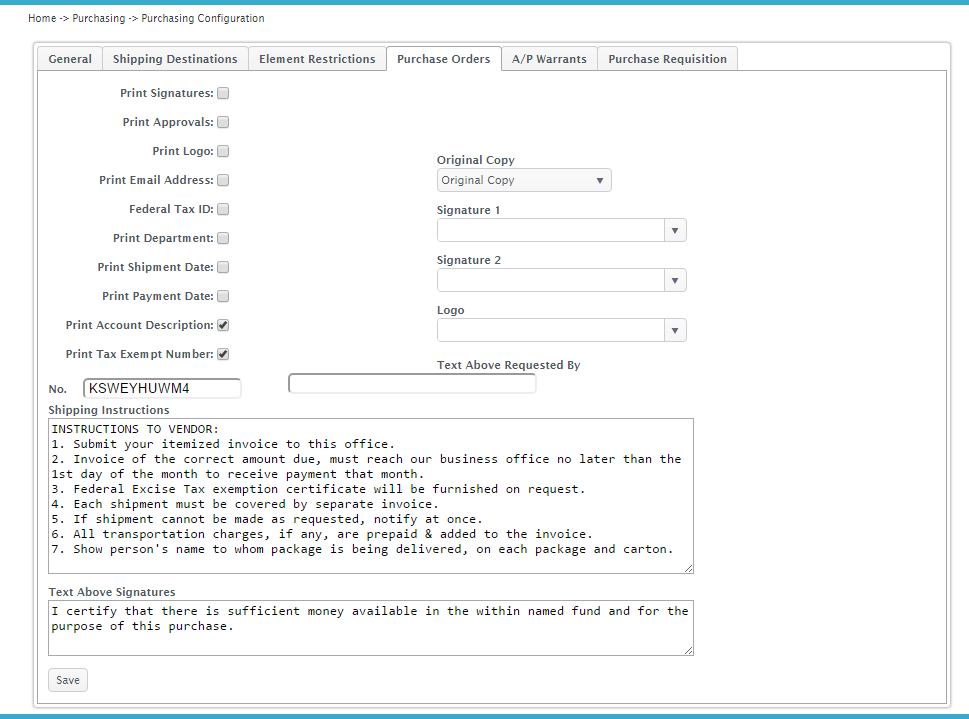The width and height of the screenshot is (969, 719).
Task: Enable the Print Signatures checkbox
Action: [x=223, y=93]
